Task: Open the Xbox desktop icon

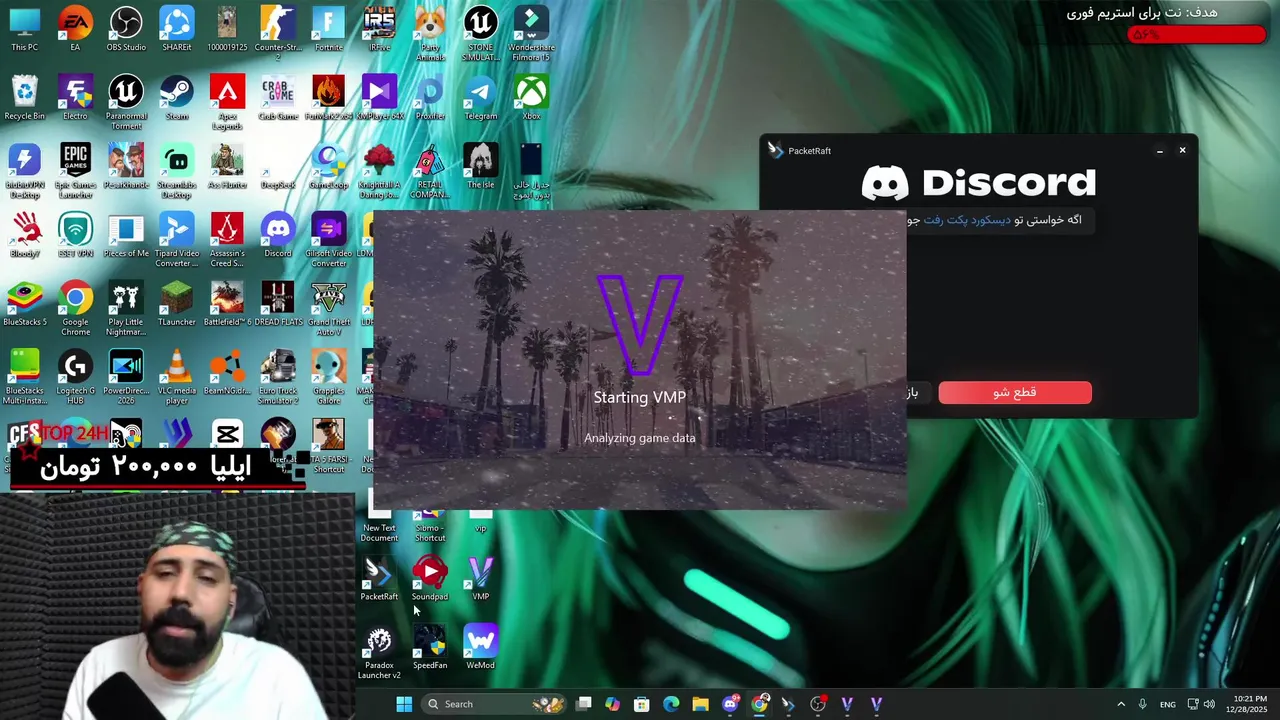Action: 531,97
